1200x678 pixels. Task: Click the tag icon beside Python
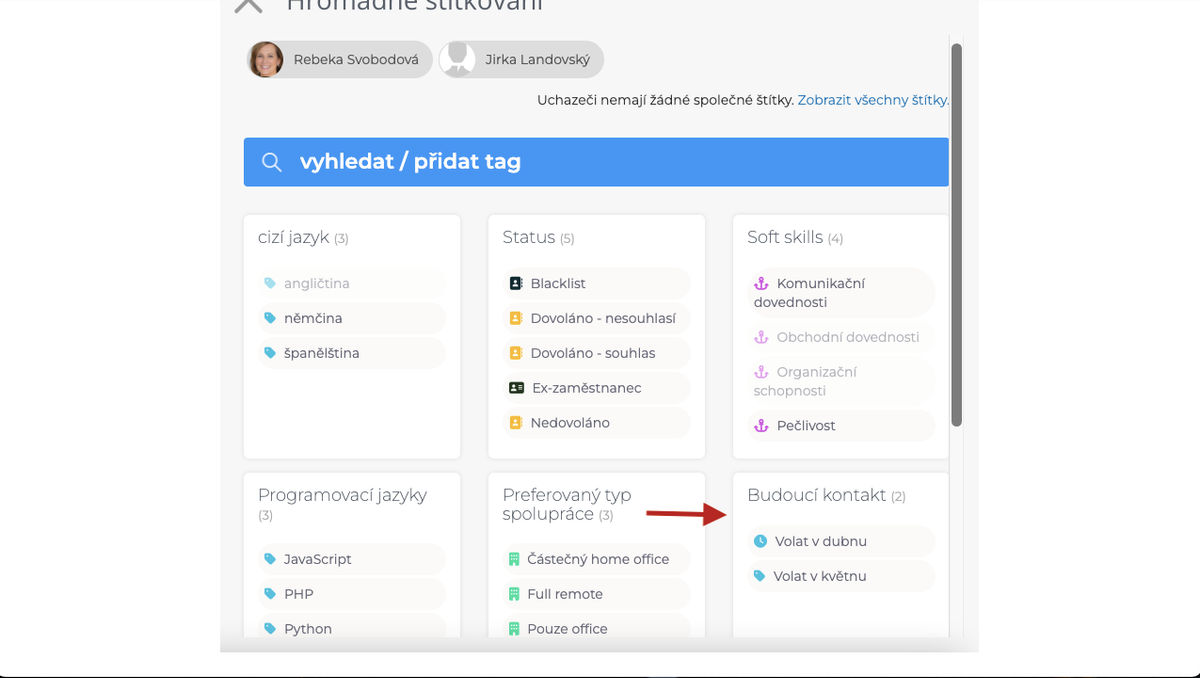coord(270,629)
